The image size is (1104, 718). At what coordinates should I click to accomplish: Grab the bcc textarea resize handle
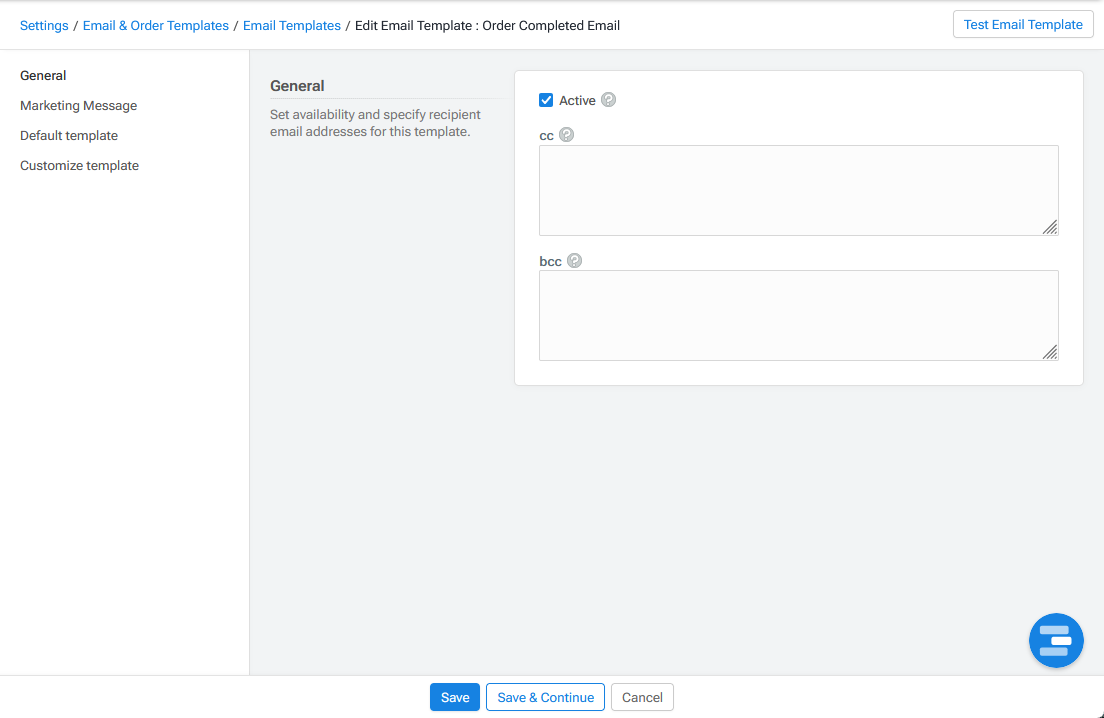coord(1050,352)
